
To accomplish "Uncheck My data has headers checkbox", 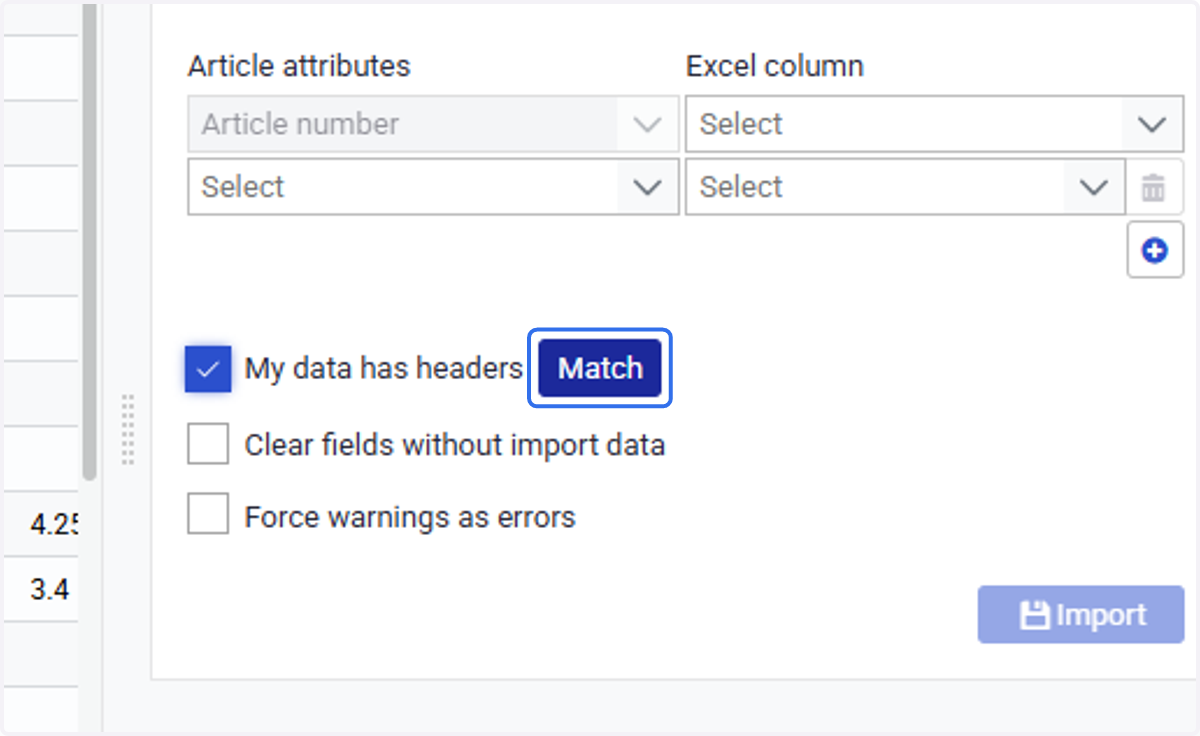I will tap(208, 369).
